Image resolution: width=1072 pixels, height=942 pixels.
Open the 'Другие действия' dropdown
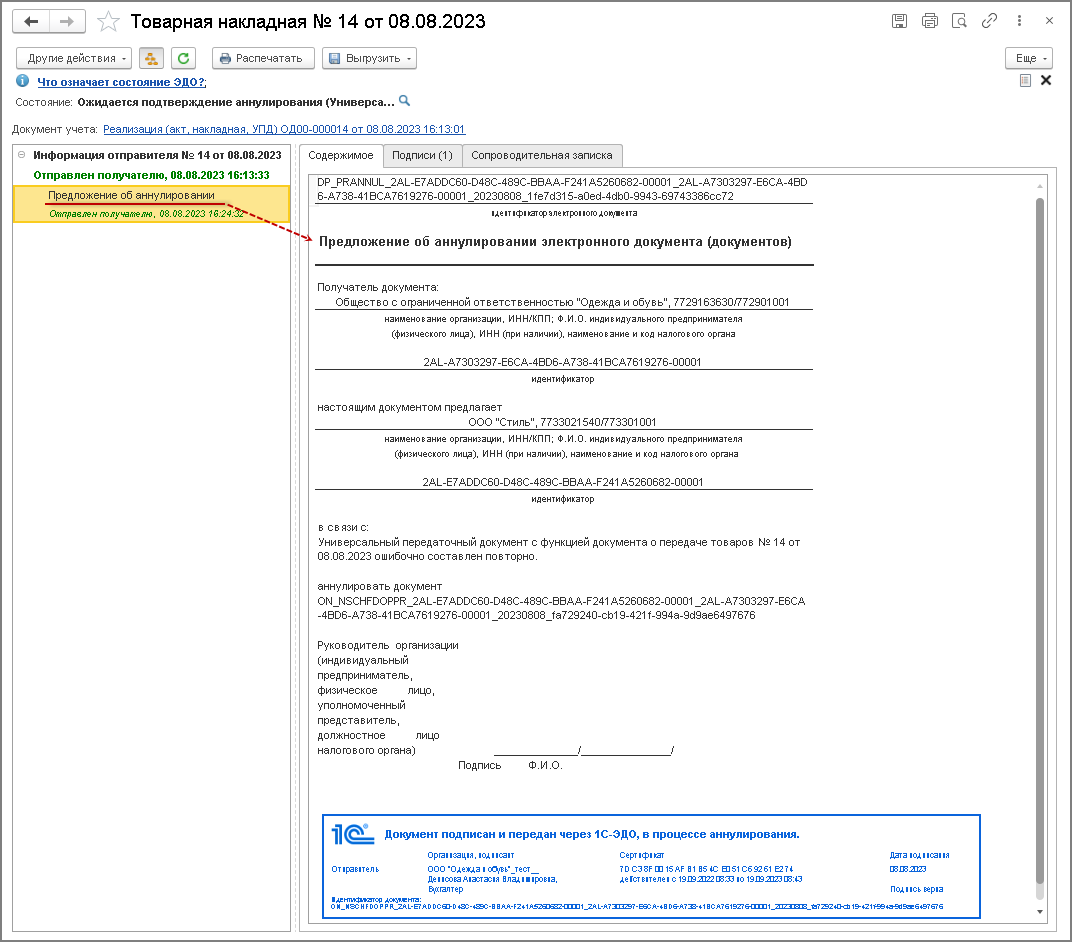tap(74, 58)
